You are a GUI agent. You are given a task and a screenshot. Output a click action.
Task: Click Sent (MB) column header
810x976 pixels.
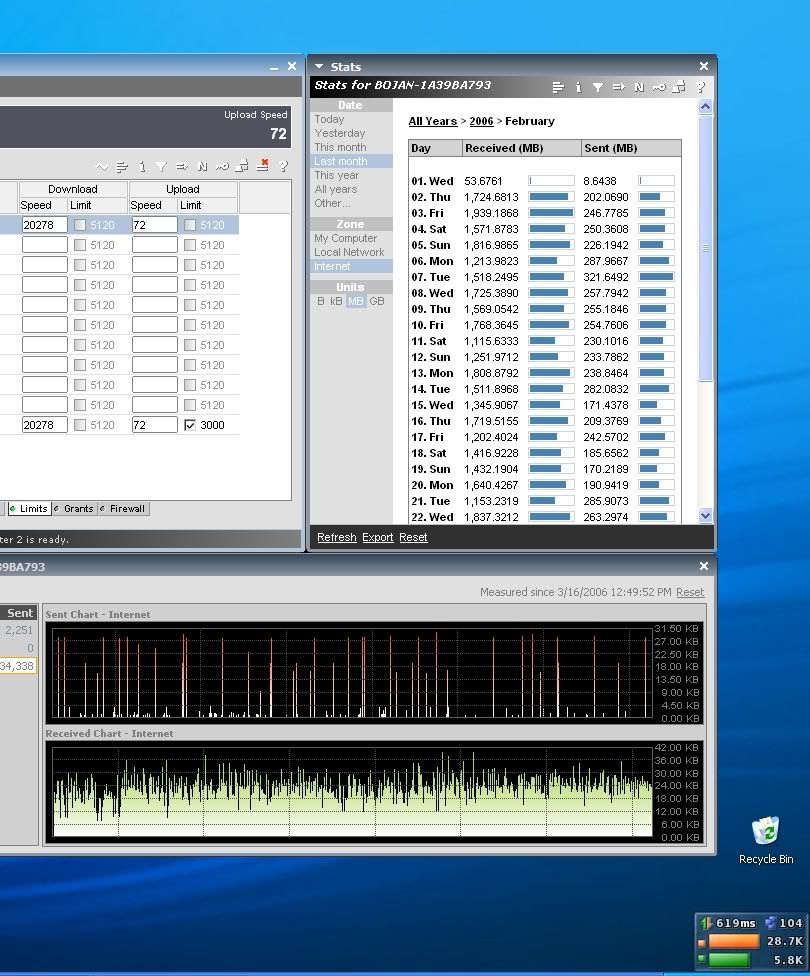[631, 148]
